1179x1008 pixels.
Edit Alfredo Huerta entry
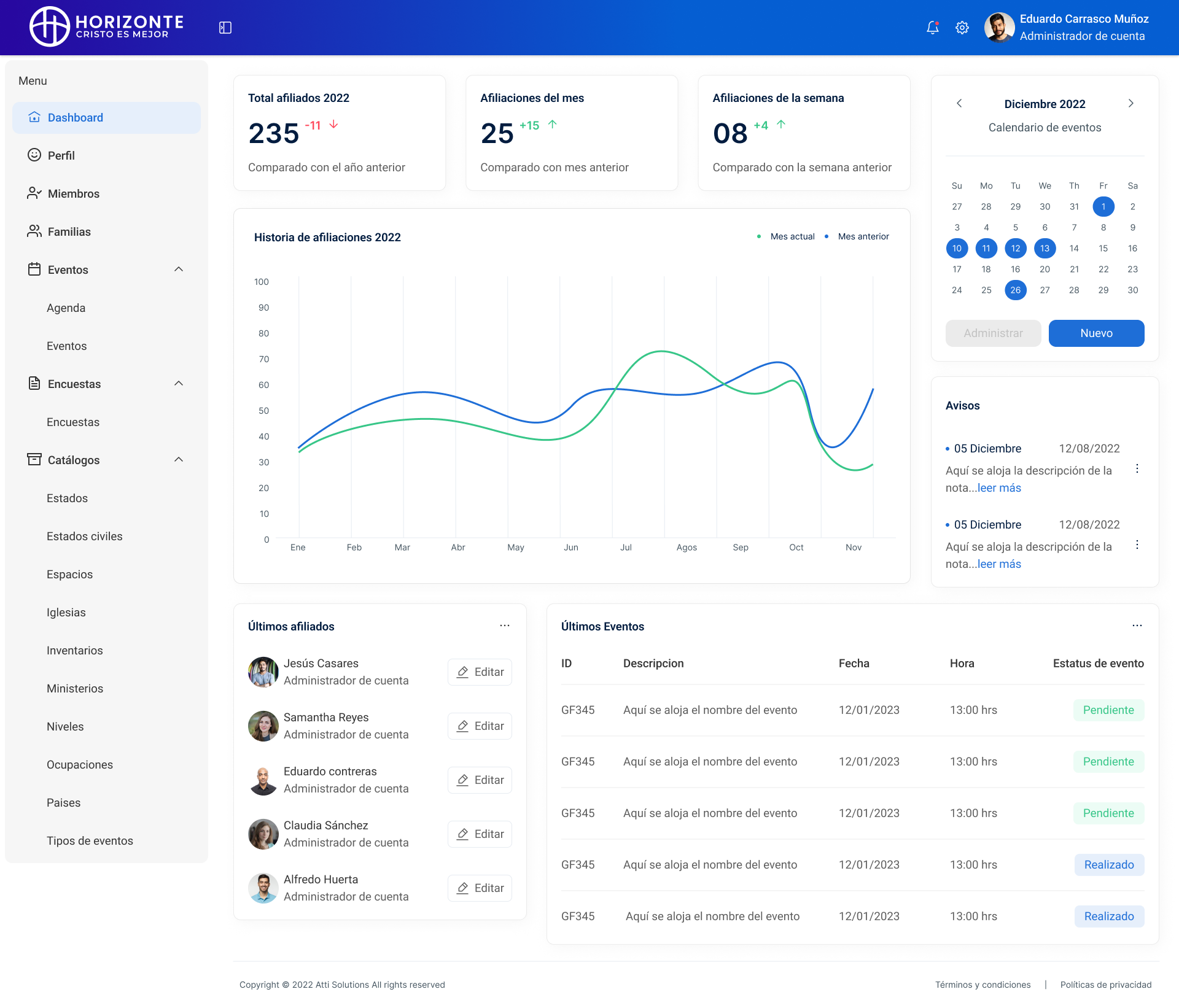point(480,888)
